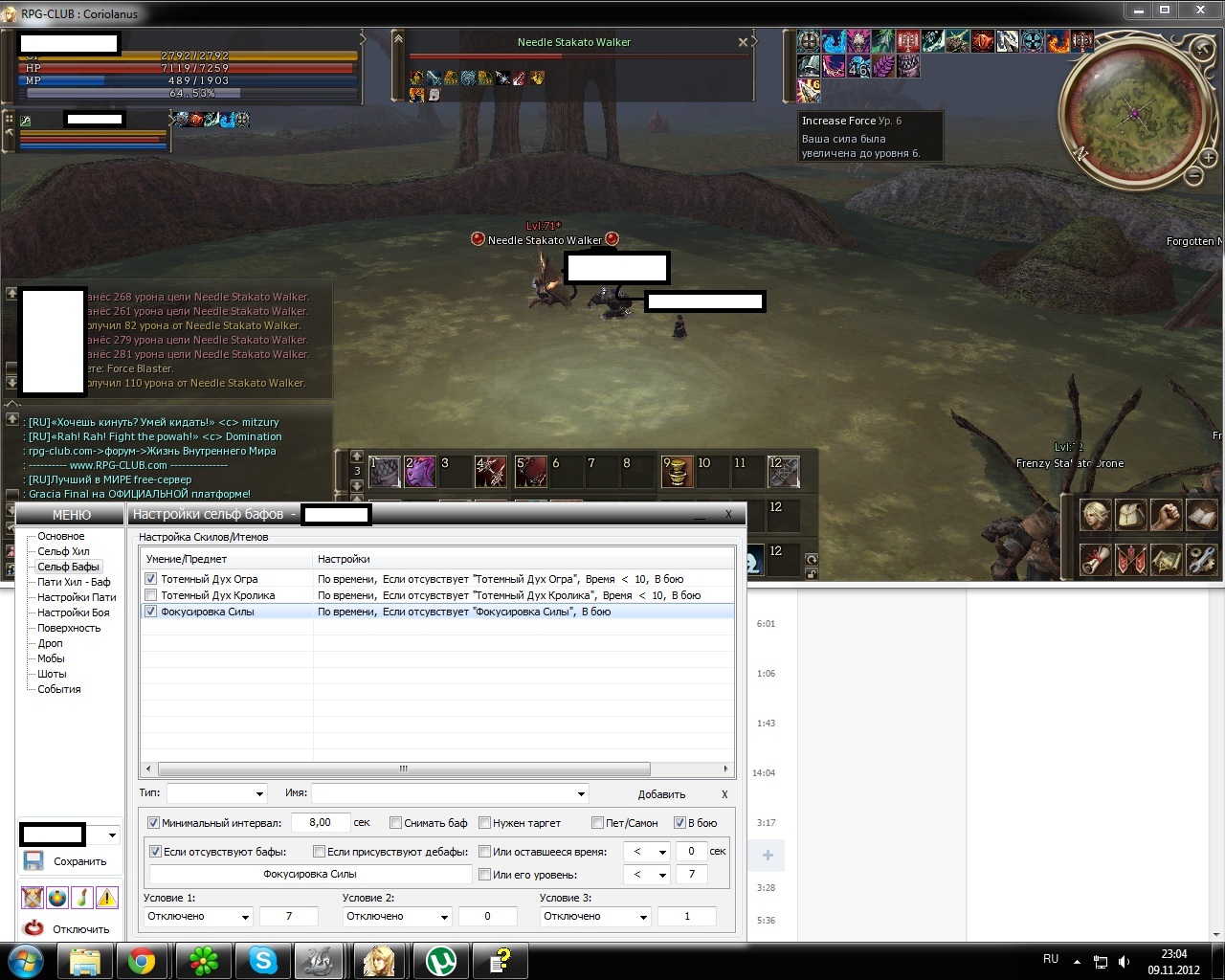The width and height of the screenshot is (1225, 980).
Task: Open Google Chrome from the taskbar
Action: click(x=142, y=960)
